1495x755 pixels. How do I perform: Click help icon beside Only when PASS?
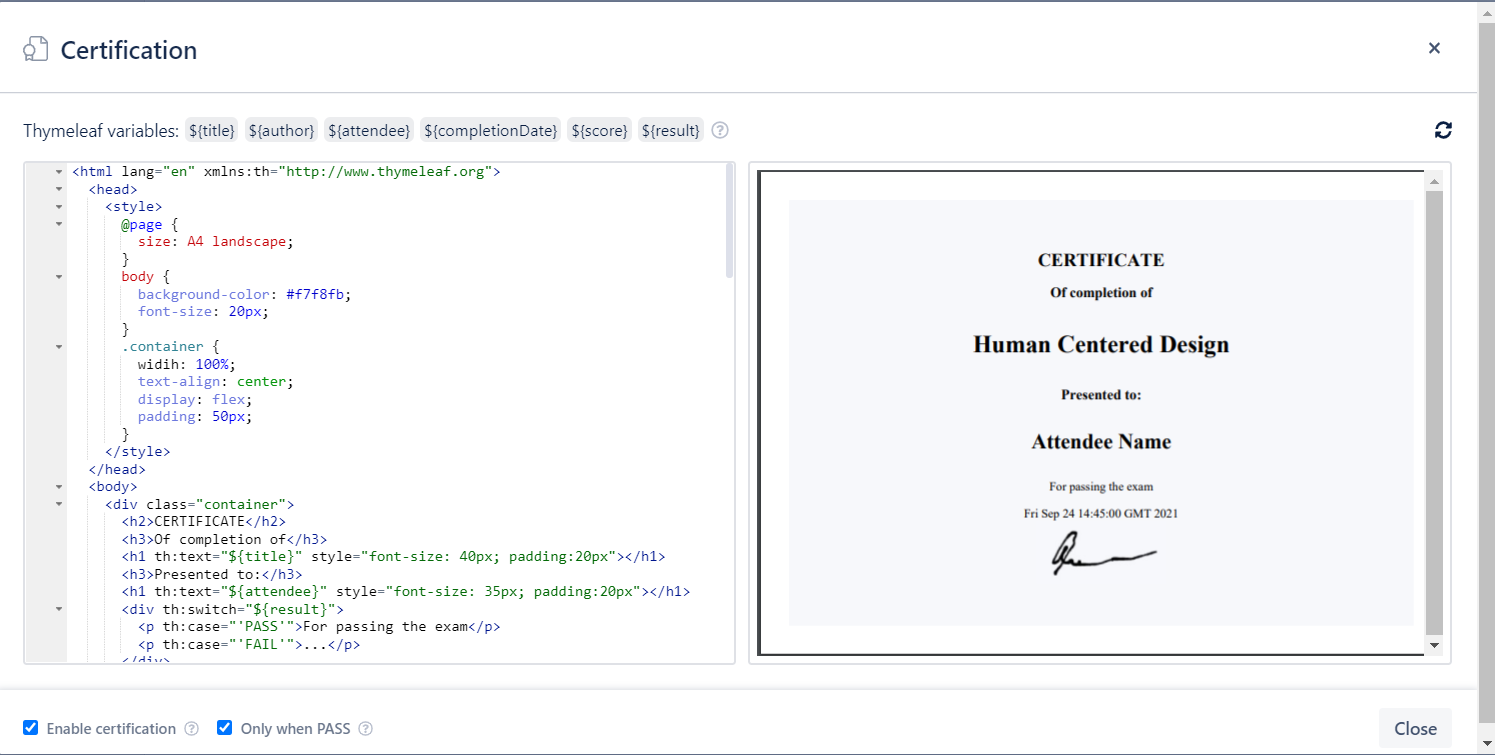coord(366,729)
